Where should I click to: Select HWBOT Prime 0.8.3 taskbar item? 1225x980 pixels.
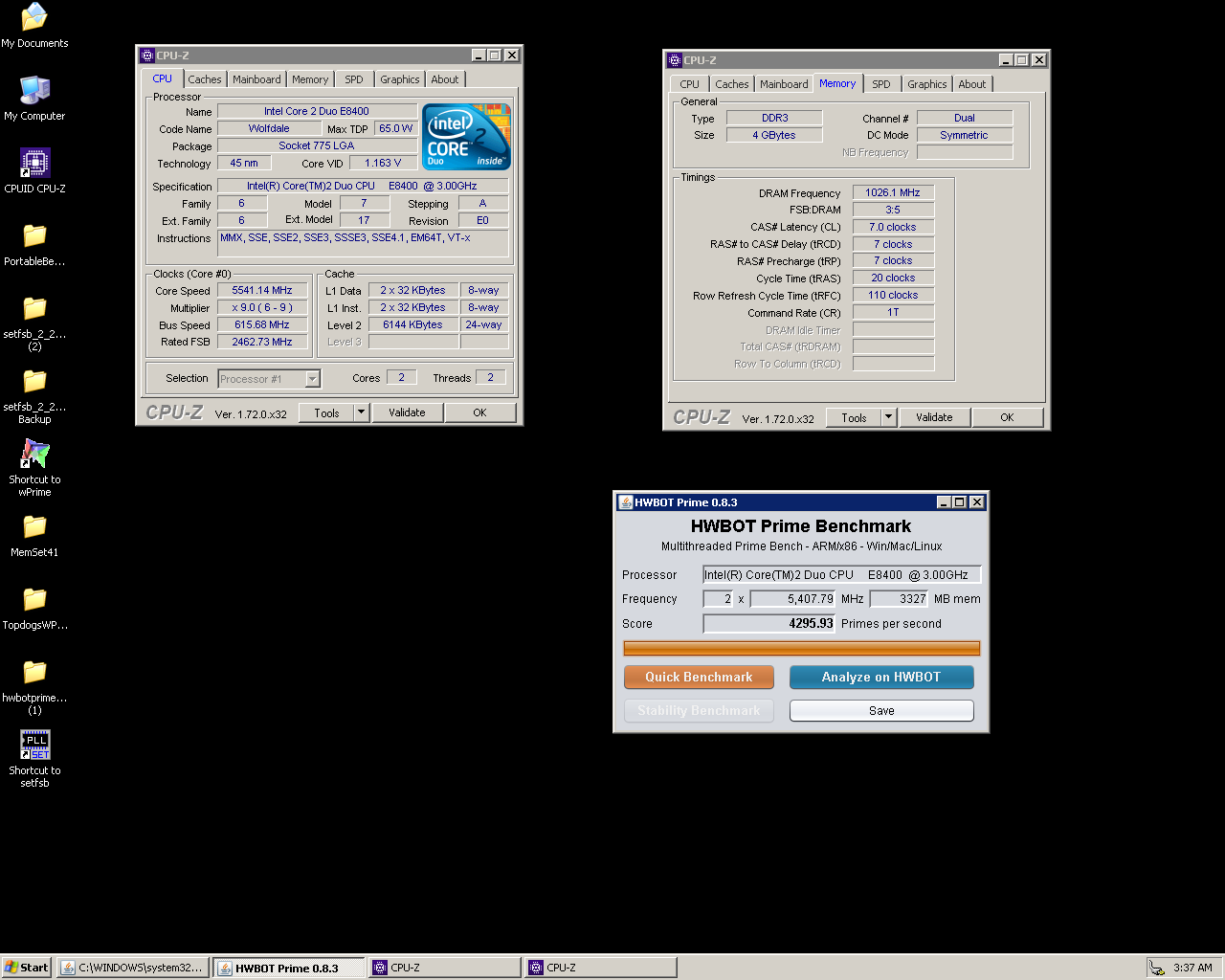coord(289,968)
